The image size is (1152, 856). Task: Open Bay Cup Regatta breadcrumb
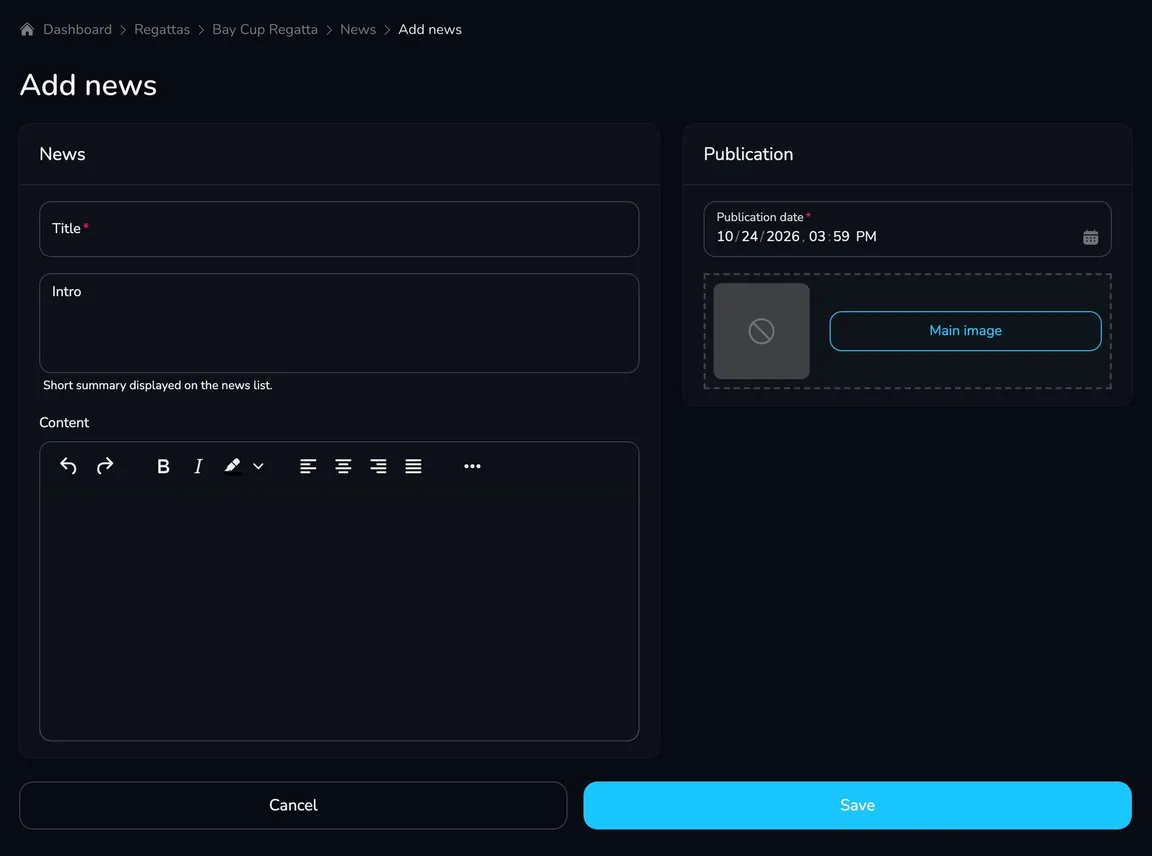(264, 29)
